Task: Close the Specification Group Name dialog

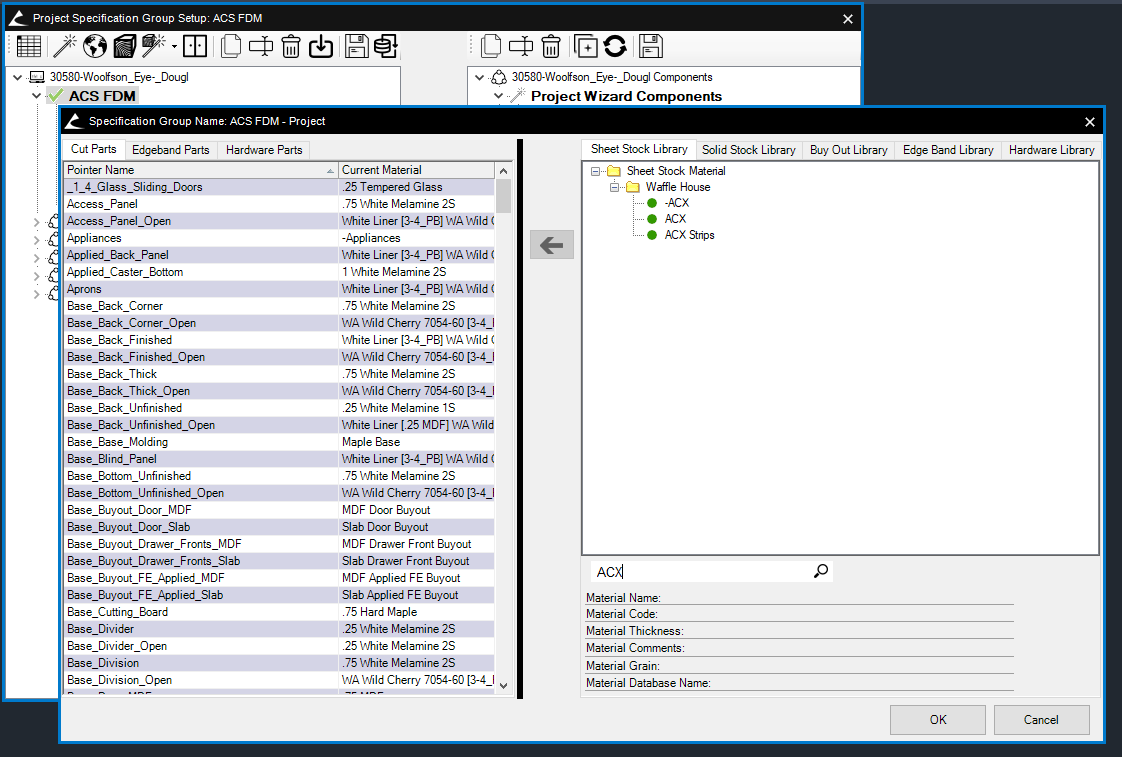Action: click(x=1089, y=122)
